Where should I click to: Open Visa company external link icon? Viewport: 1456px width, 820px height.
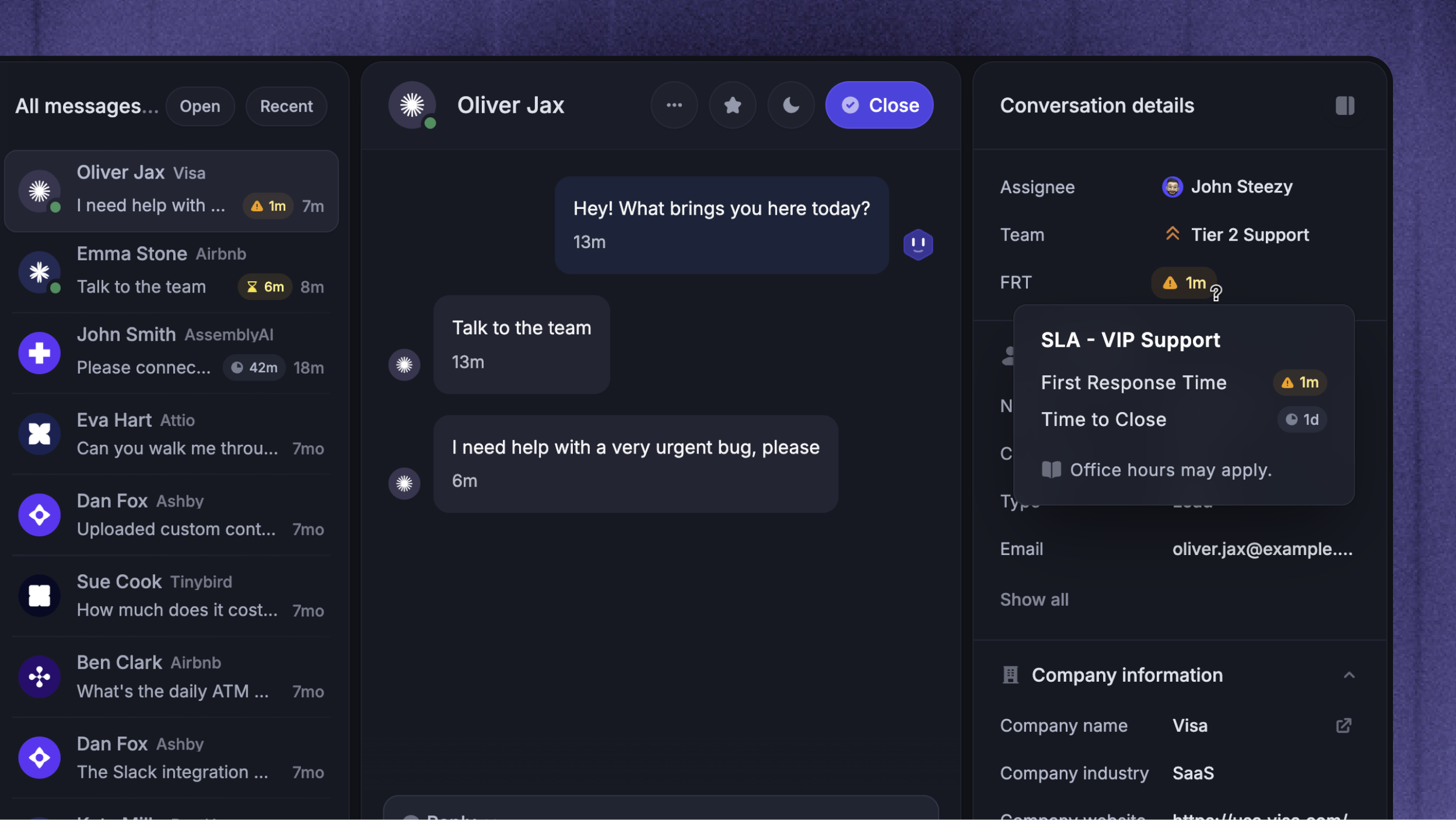click(1343, 725)
